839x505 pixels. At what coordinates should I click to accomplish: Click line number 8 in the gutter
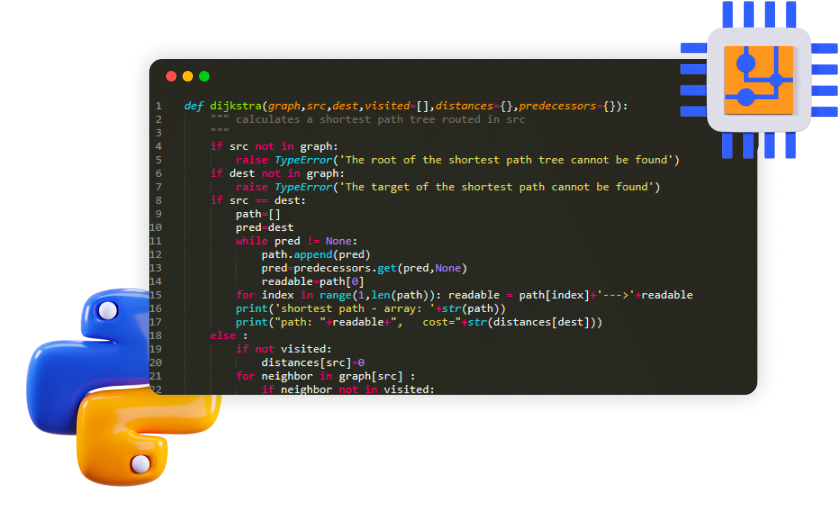click(x=158, y=200)
